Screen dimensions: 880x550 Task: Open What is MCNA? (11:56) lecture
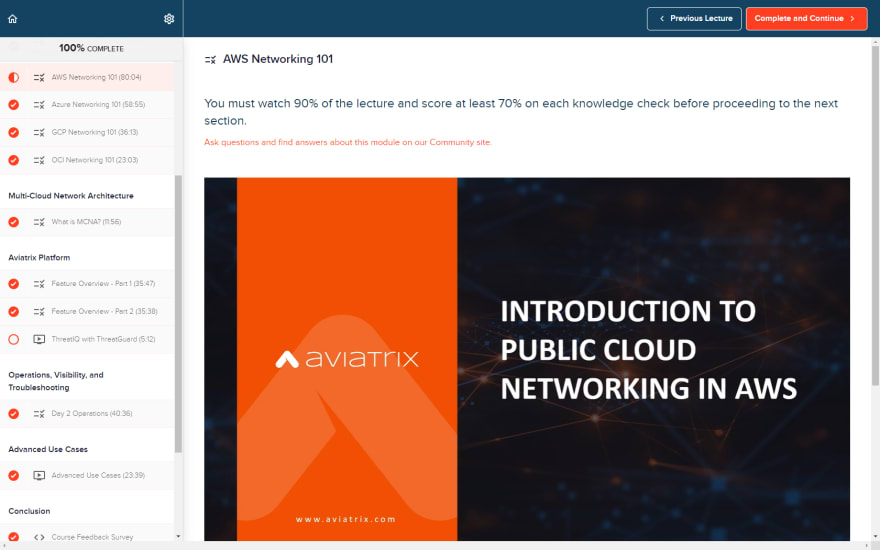coord(87,222)
